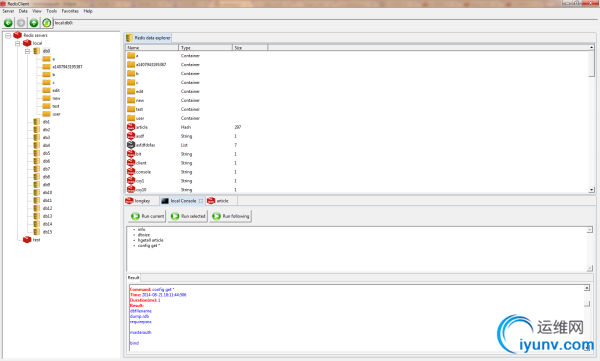600x361 pixels.
Task: Click the 'asdf' string key icon
Action: click(131, 136)
